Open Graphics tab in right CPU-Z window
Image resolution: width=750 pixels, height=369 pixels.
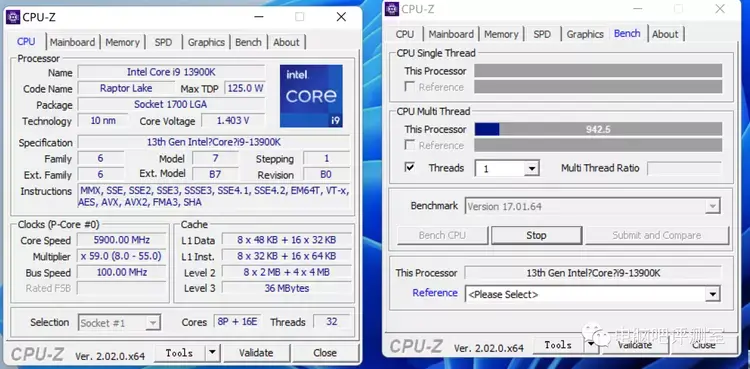585,34
